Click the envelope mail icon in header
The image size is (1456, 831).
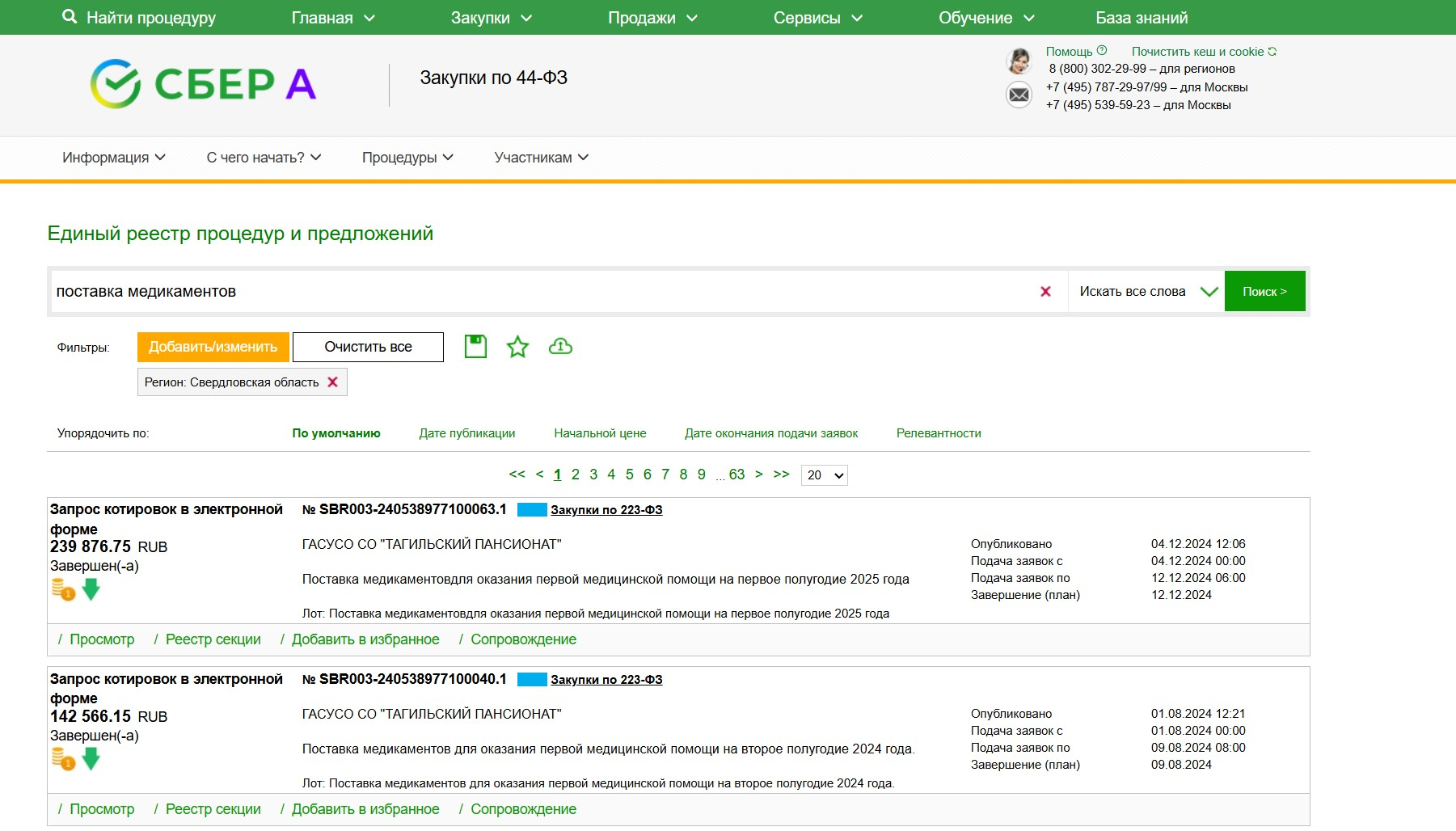click(1019, 95)
